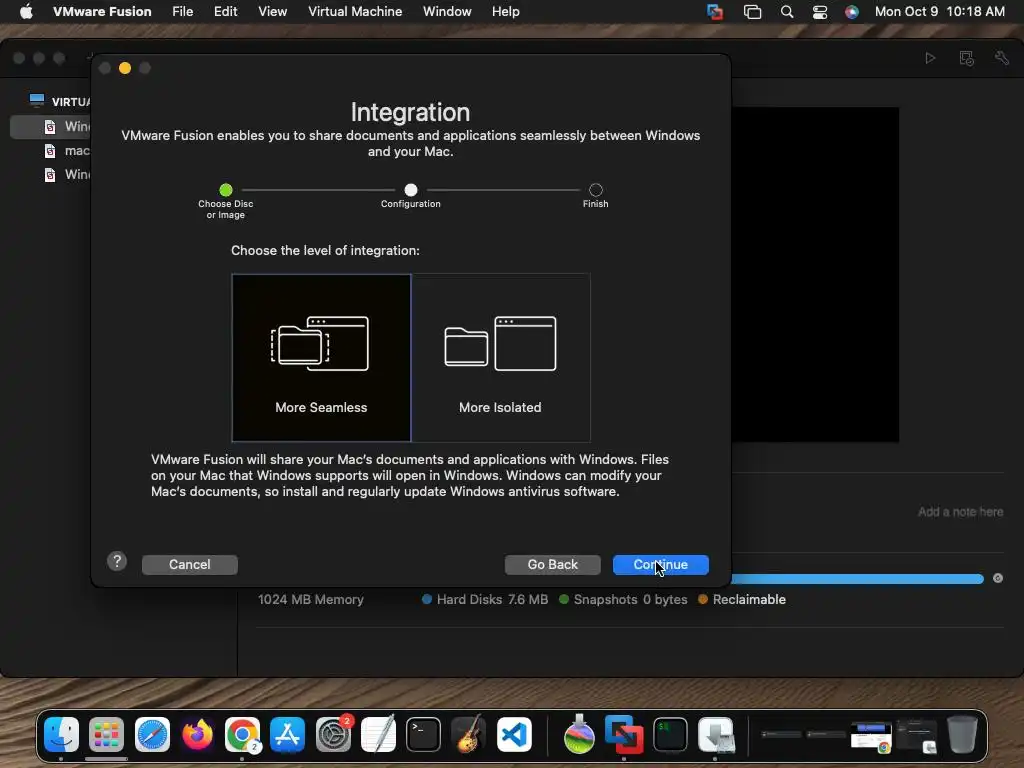Open App Store from the Dock
Viewport: 1024px width, 768px height.
[287, 735]
